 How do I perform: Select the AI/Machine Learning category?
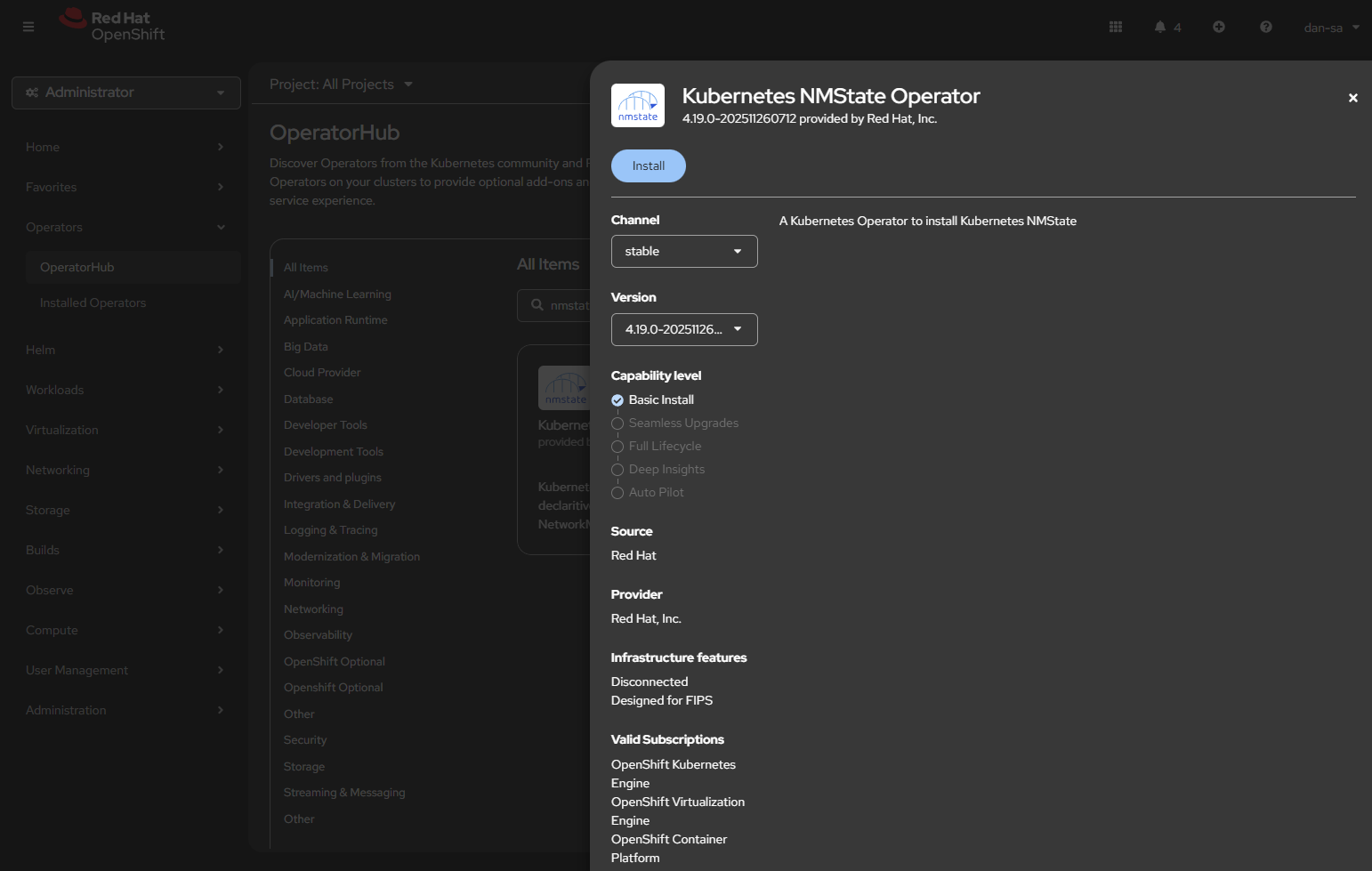pyautogui.click(x=337, y=294)
